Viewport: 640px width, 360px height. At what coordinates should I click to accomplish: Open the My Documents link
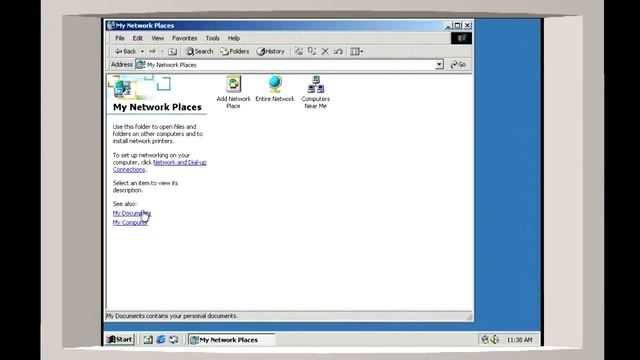131,213
